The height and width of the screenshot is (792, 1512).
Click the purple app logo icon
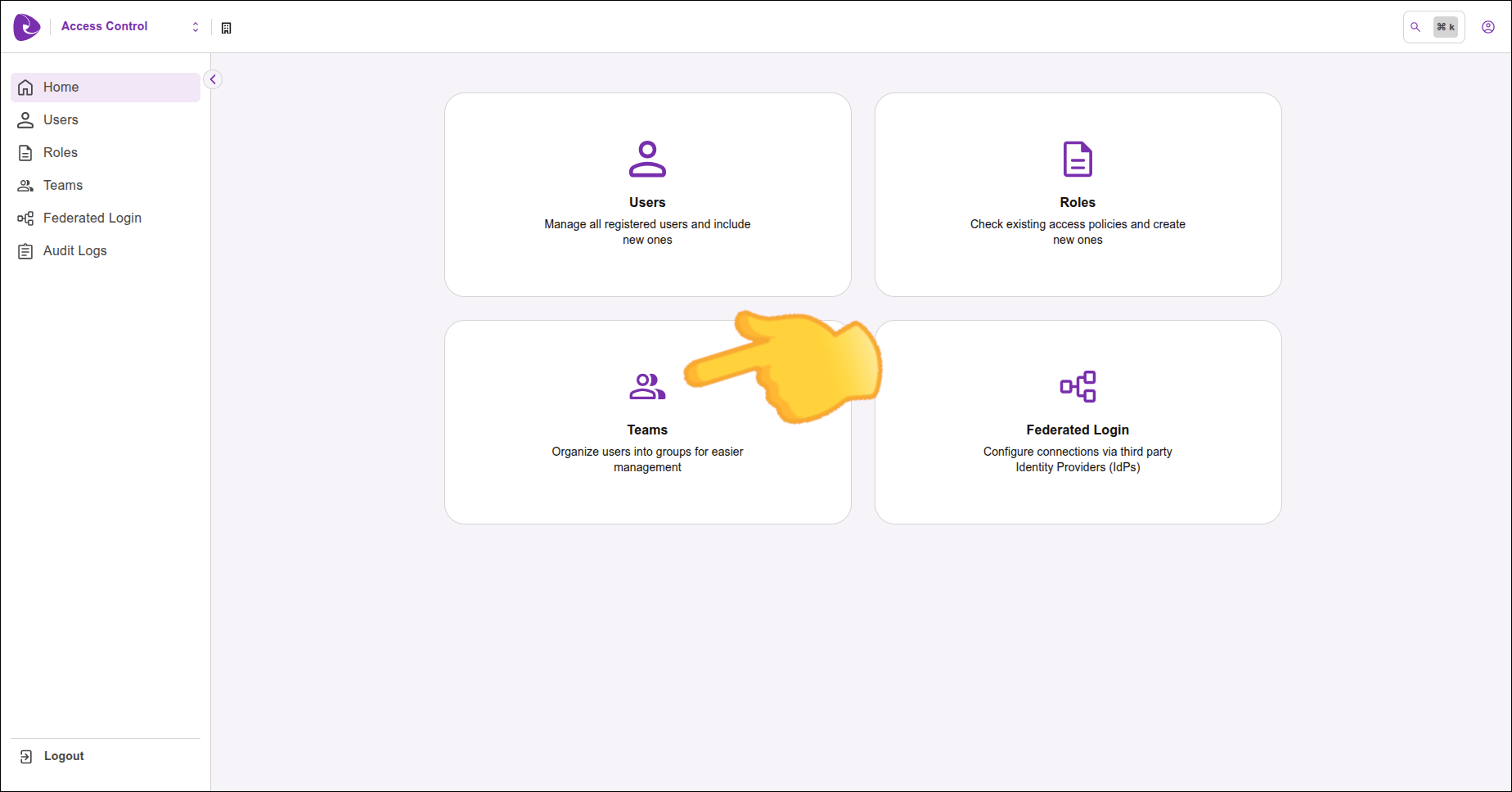click(27, 27)
